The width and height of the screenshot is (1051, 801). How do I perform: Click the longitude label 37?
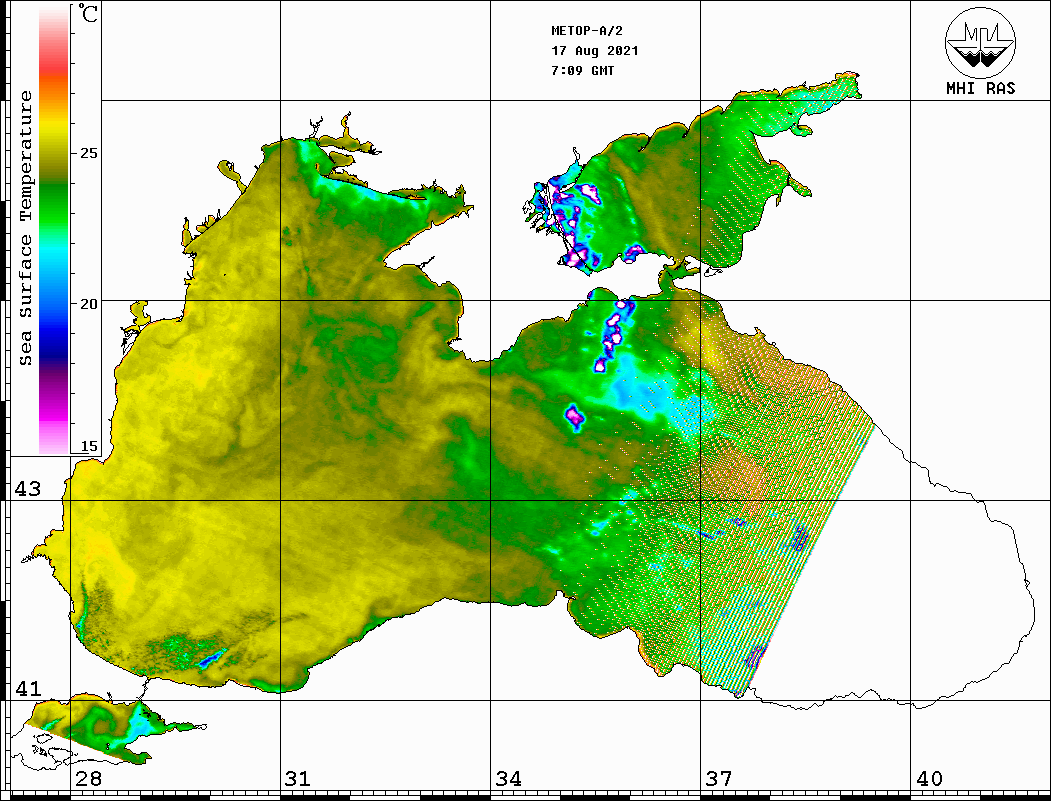click(719, 779)
